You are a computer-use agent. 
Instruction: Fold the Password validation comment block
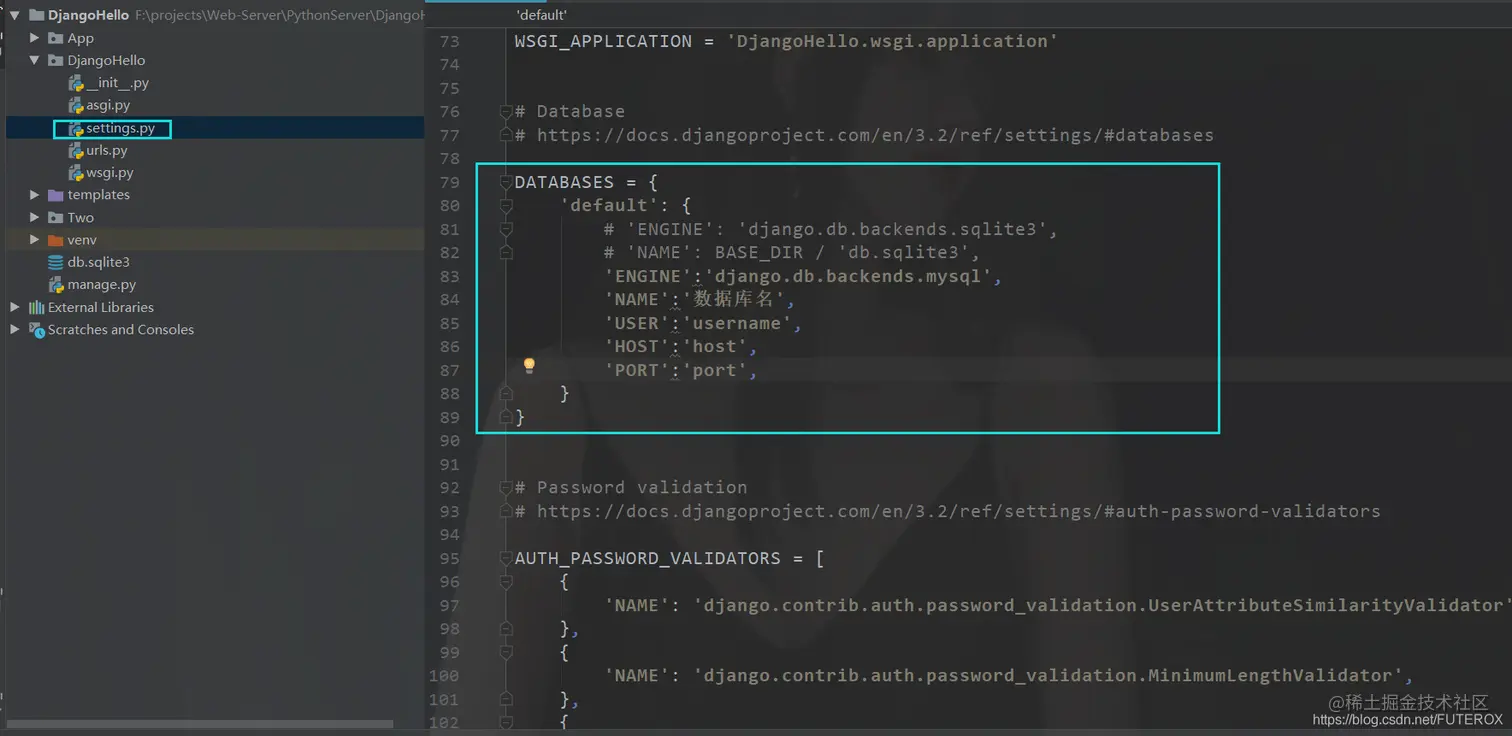click(506, 488)
